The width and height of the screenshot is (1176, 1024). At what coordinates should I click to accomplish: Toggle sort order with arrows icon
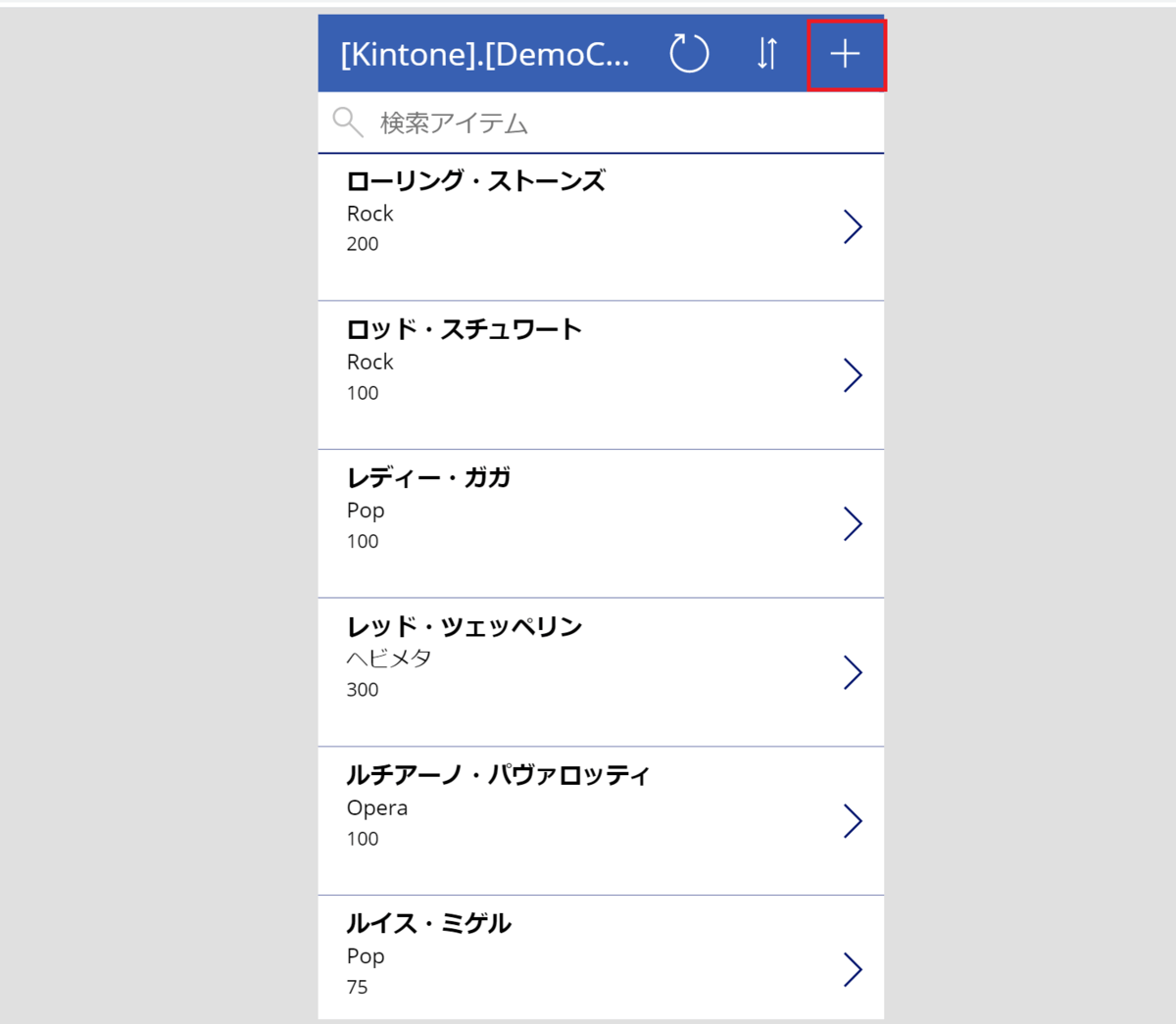[767, 53]
